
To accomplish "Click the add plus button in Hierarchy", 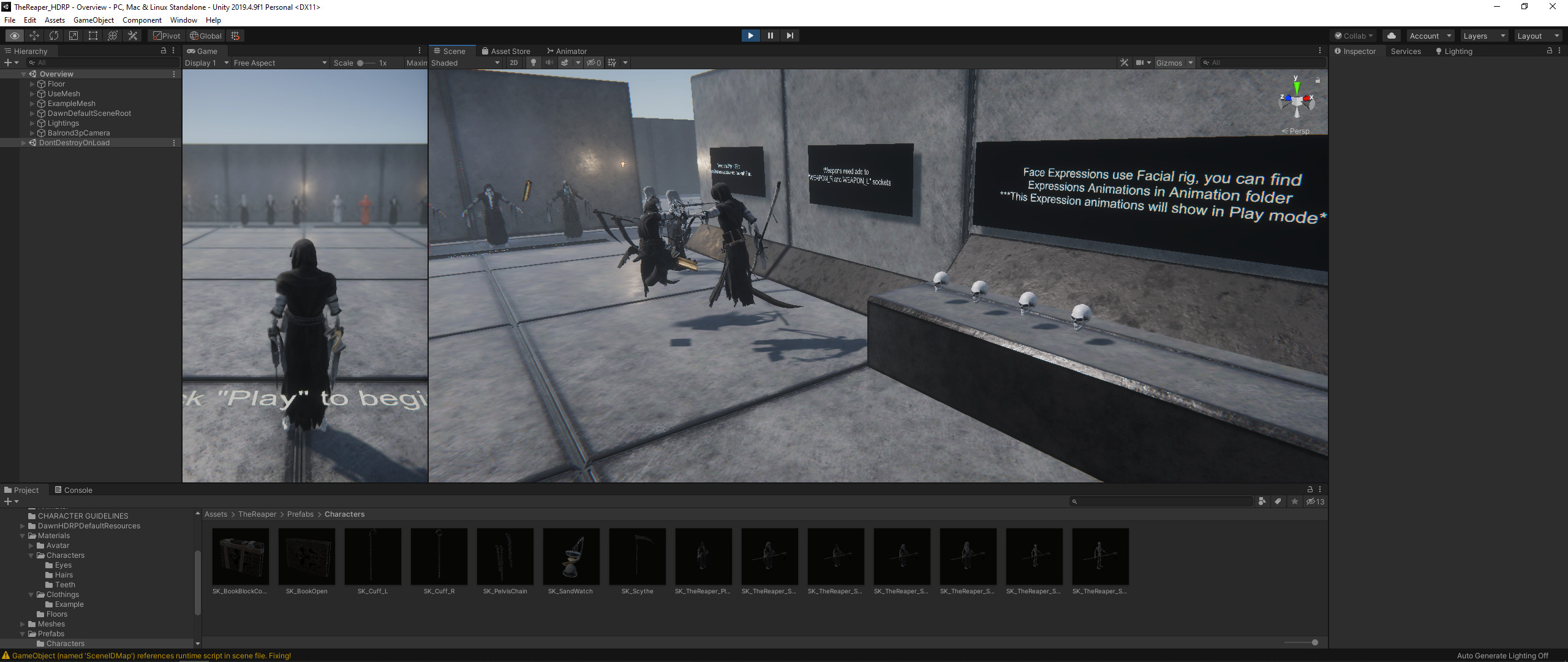I will [x=11, y=63].
